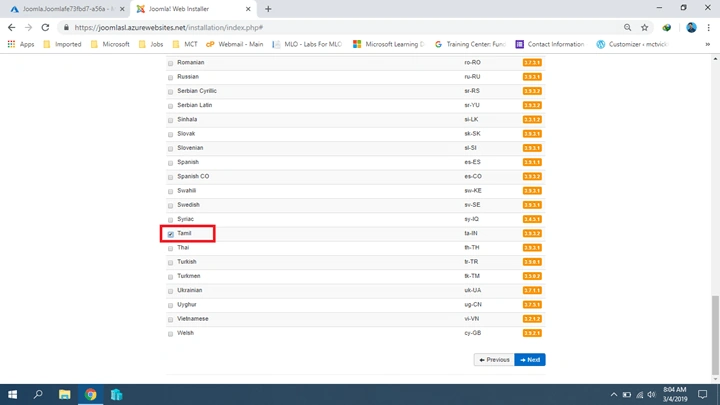Switch to Joomla! Web Installer tab
The width and height of the screenshot is (720, 405).
click(x=193, y=9)
